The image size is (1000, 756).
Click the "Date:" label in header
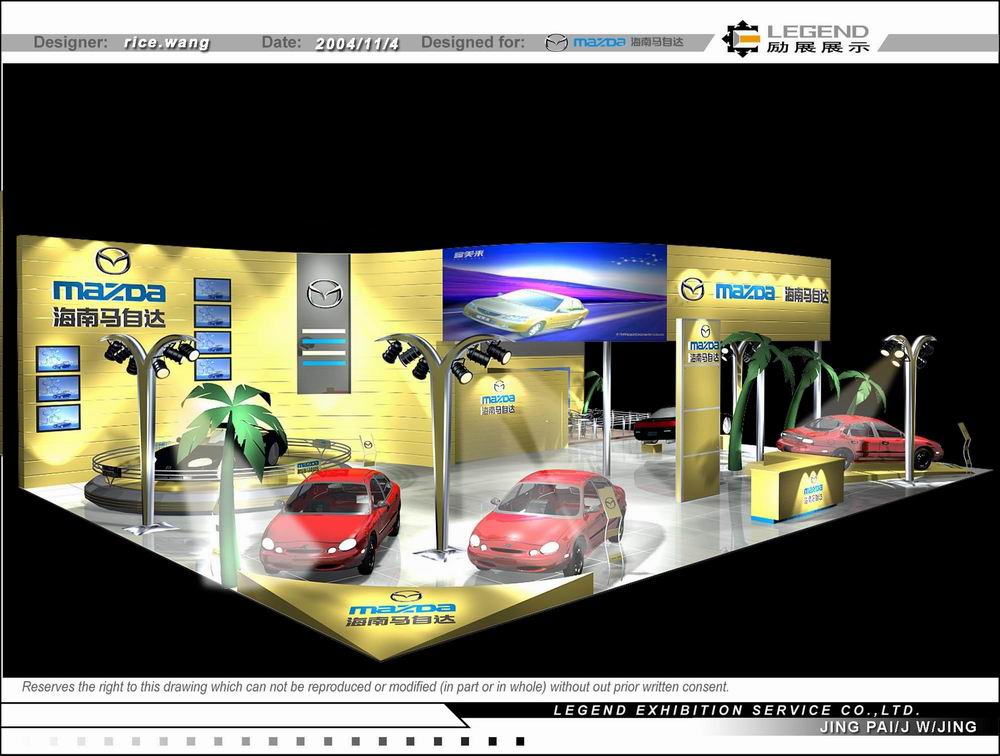pos(281,42)
